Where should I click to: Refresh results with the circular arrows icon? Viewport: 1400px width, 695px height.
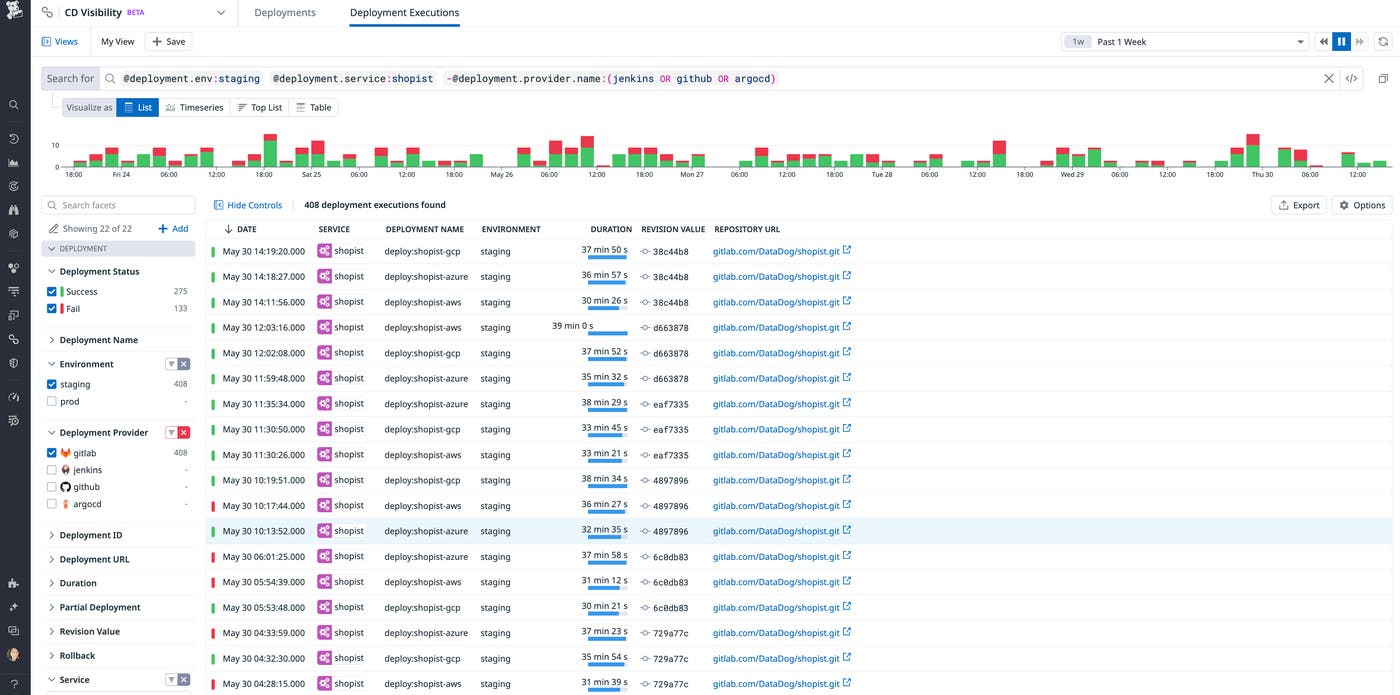[1383, 42]
